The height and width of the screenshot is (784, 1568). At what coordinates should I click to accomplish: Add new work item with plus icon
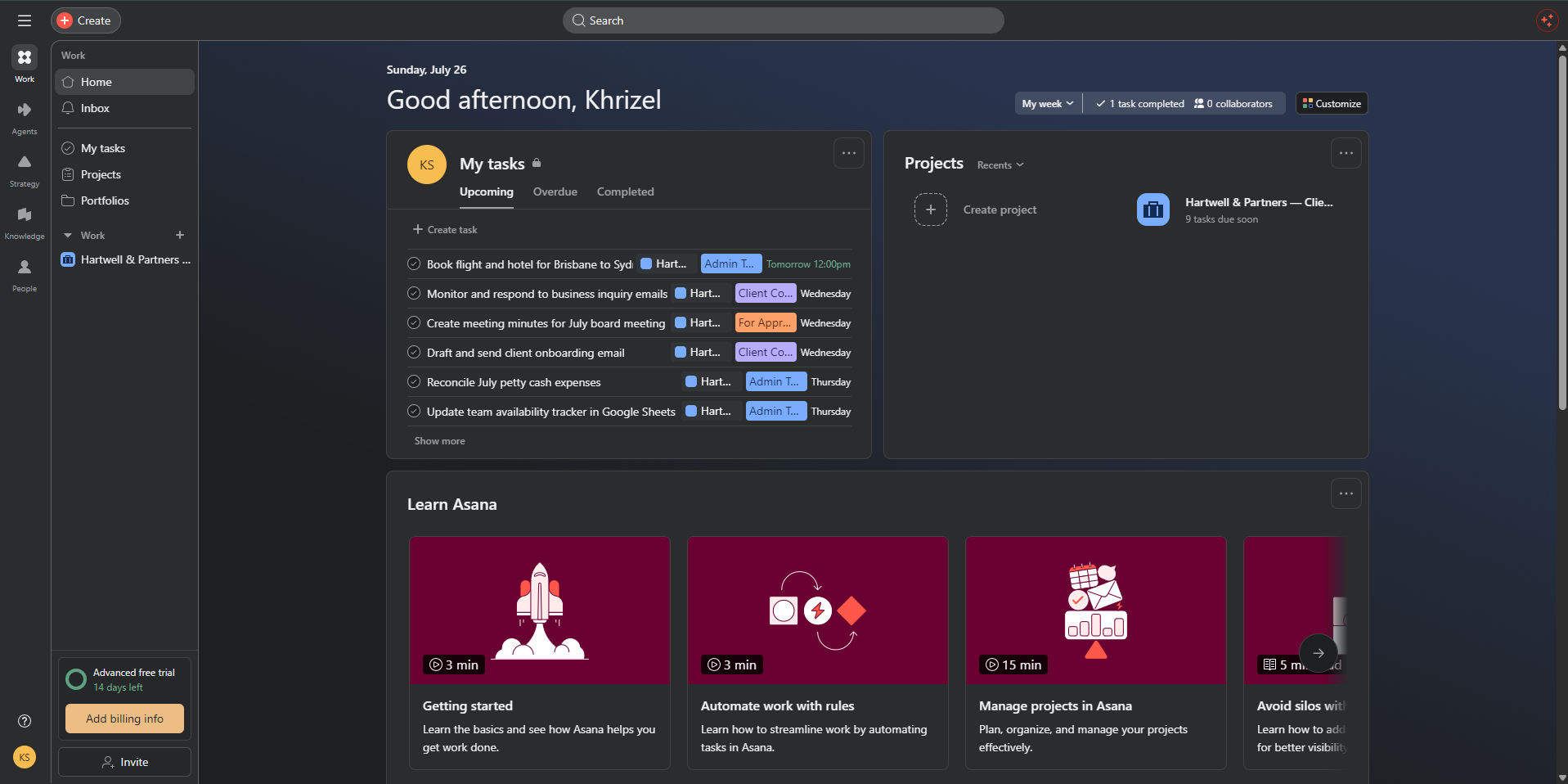(x=180, y=235)
